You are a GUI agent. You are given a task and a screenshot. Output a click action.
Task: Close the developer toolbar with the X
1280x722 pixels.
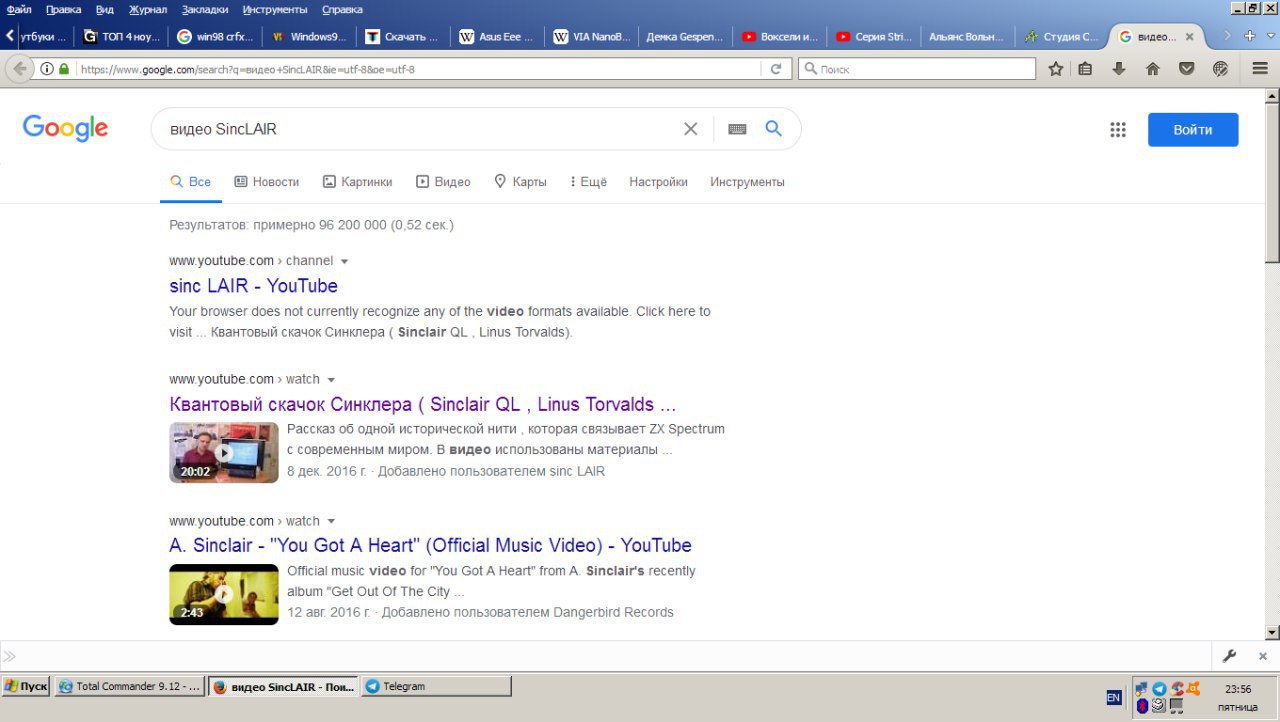coord(1263,656)
